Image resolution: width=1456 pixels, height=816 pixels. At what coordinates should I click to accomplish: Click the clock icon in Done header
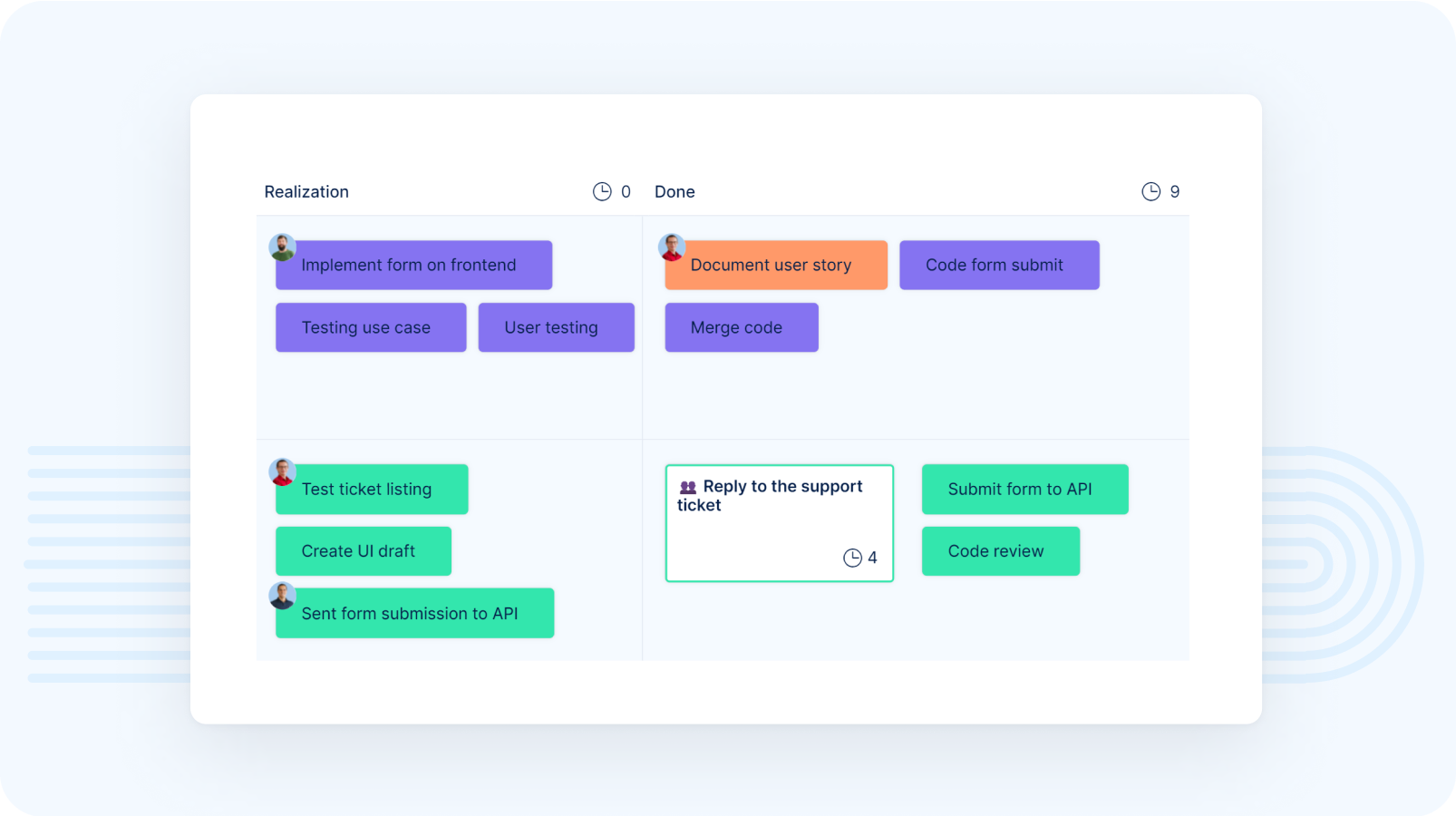1150,191
